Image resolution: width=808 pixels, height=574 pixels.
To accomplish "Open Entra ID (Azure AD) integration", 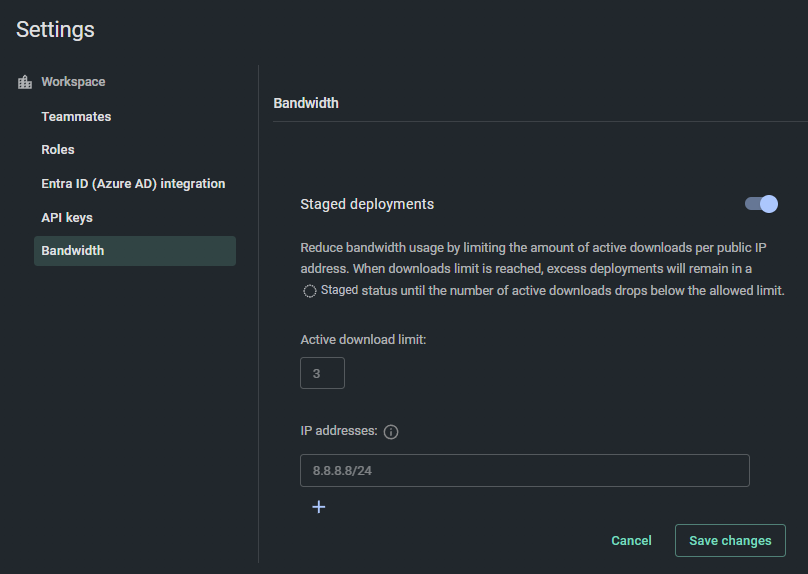I will [133, 184].
